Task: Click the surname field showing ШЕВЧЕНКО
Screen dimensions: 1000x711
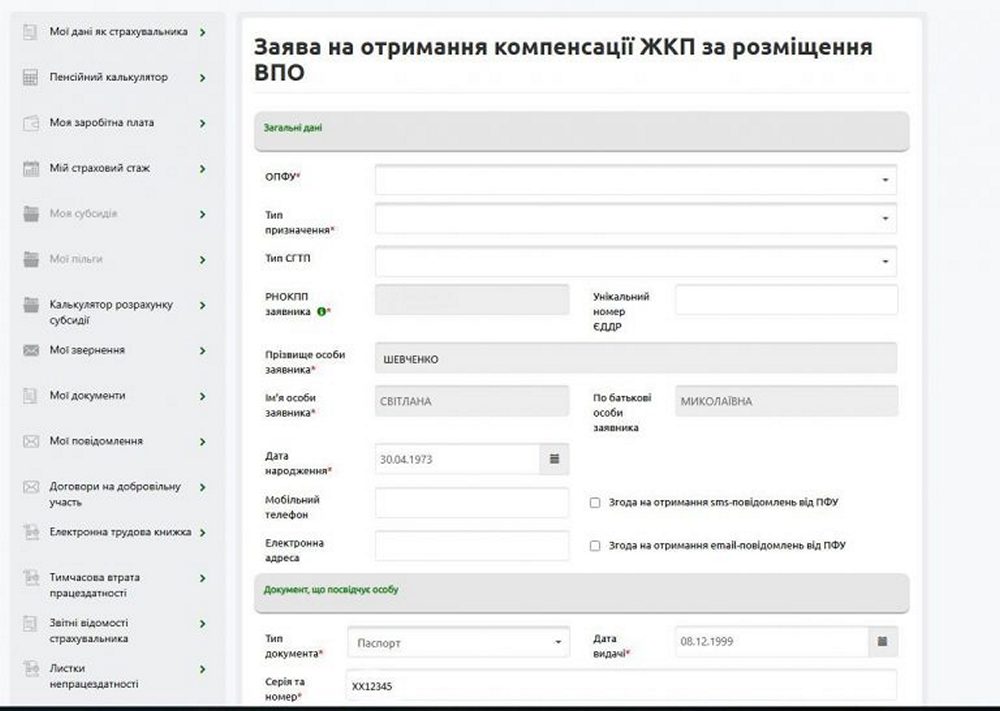Action: coord(635,358)
